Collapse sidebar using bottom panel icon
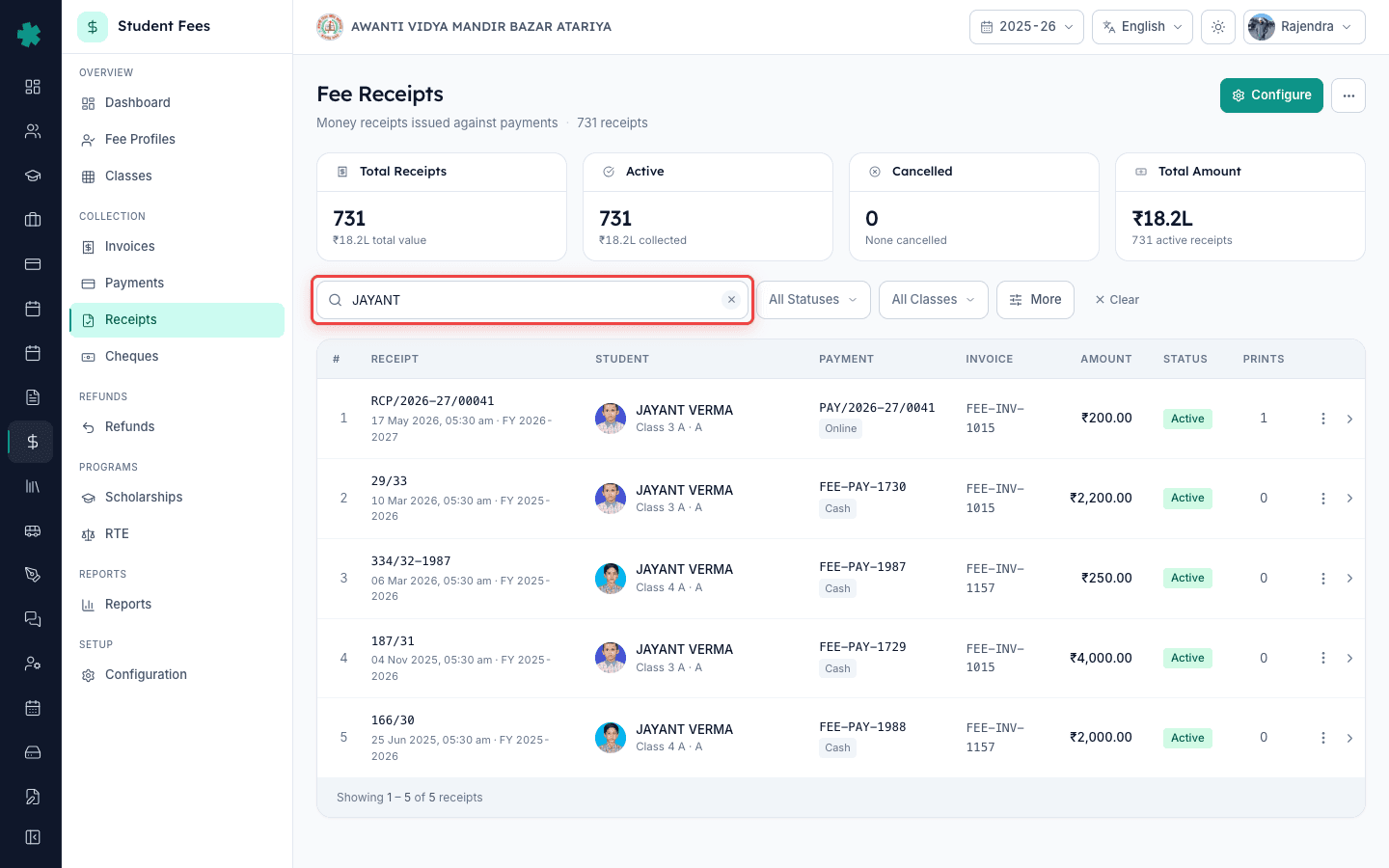Image resolution: width=1389 pixels, height=868 pixels. pos(32,837)
